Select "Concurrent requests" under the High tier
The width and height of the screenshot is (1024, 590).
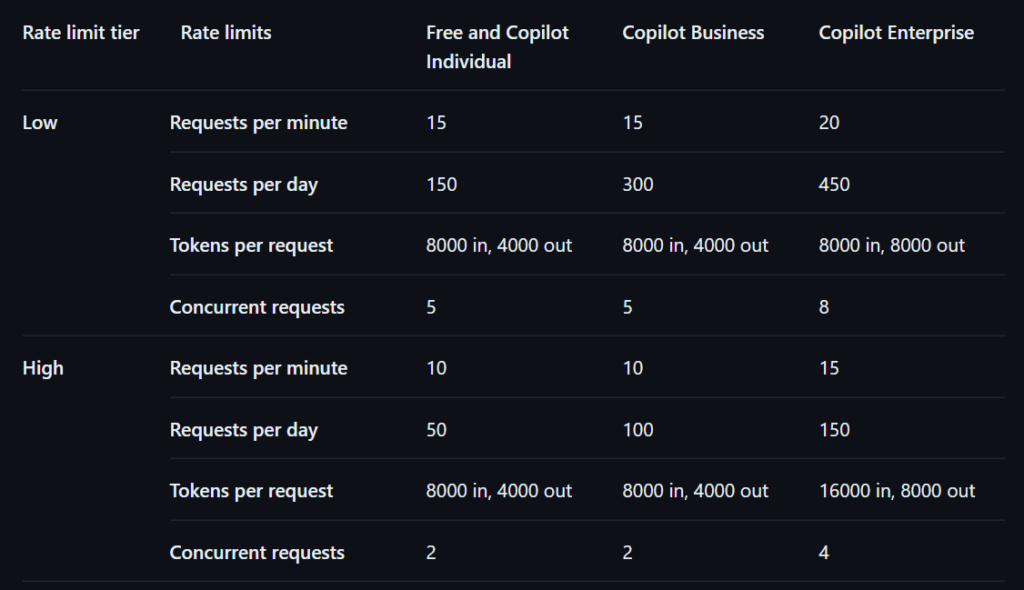(257, 552)
